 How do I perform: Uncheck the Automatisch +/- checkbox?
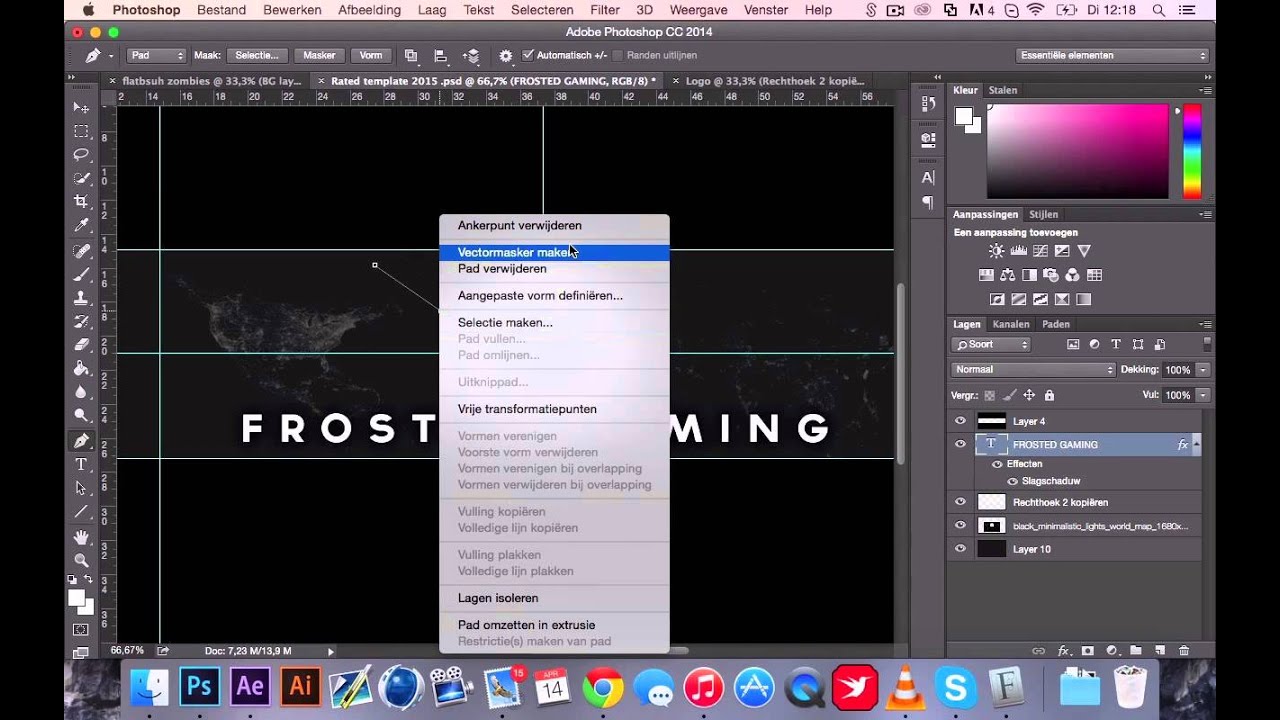tap(528, 56)
